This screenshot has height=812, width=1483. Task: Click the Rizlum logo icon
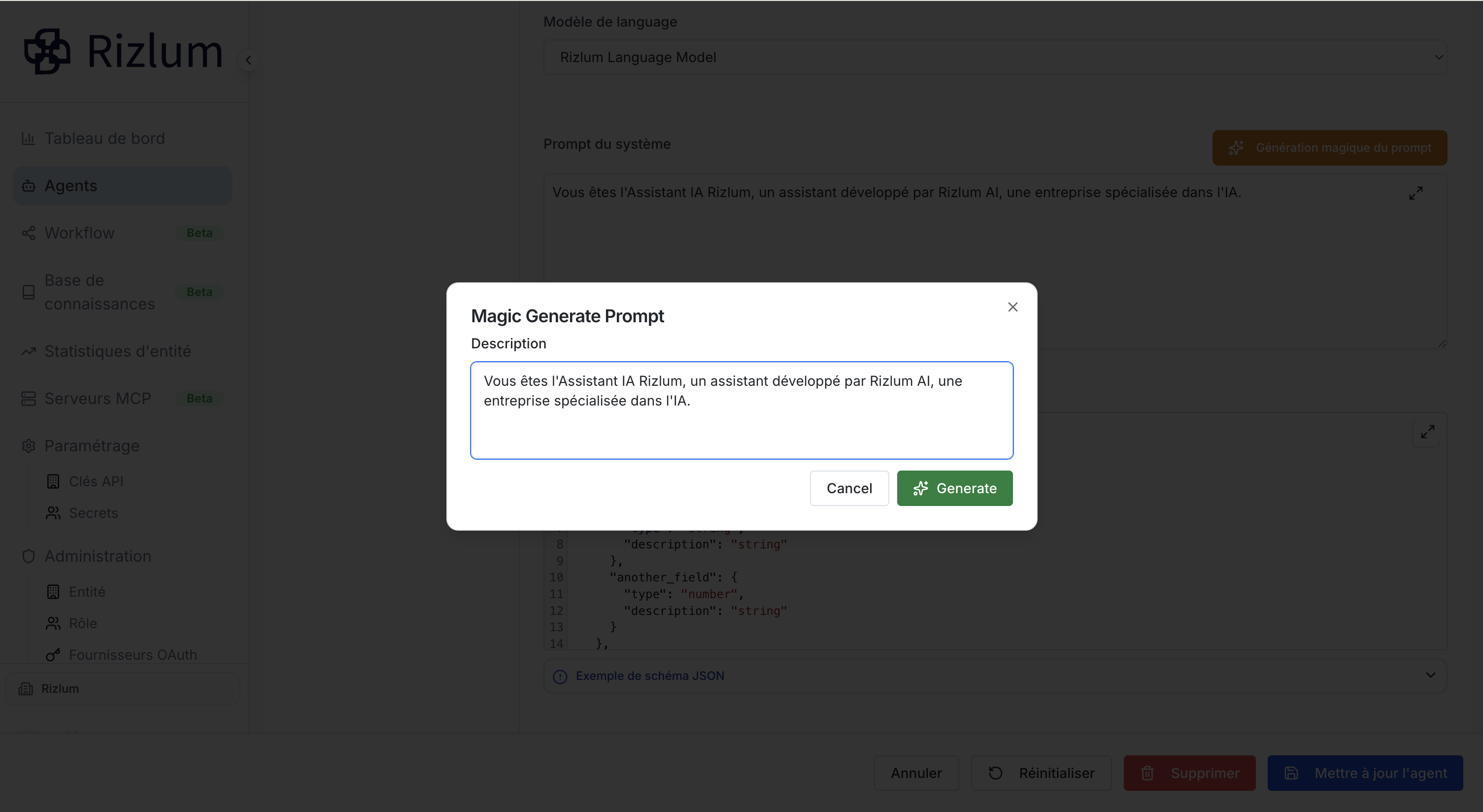(47, 51)
